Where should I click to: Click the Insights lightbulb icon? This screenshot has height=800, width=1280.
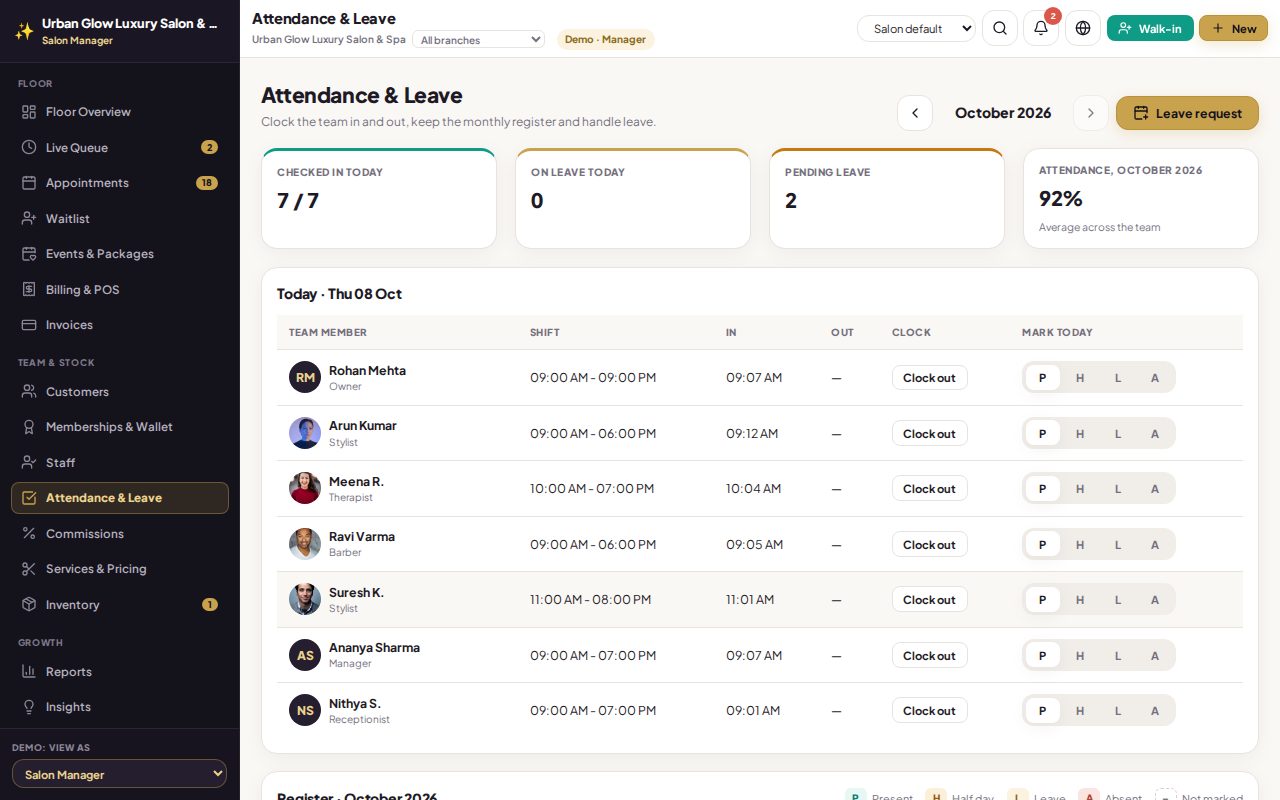29,707
